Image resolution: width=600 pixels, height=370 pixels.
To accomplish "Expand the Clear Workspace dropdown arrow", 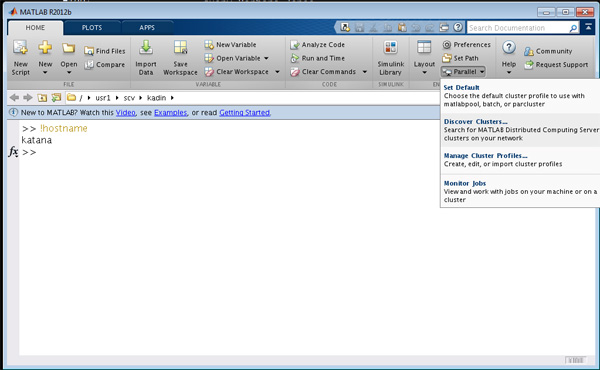I will coord(277,72).
